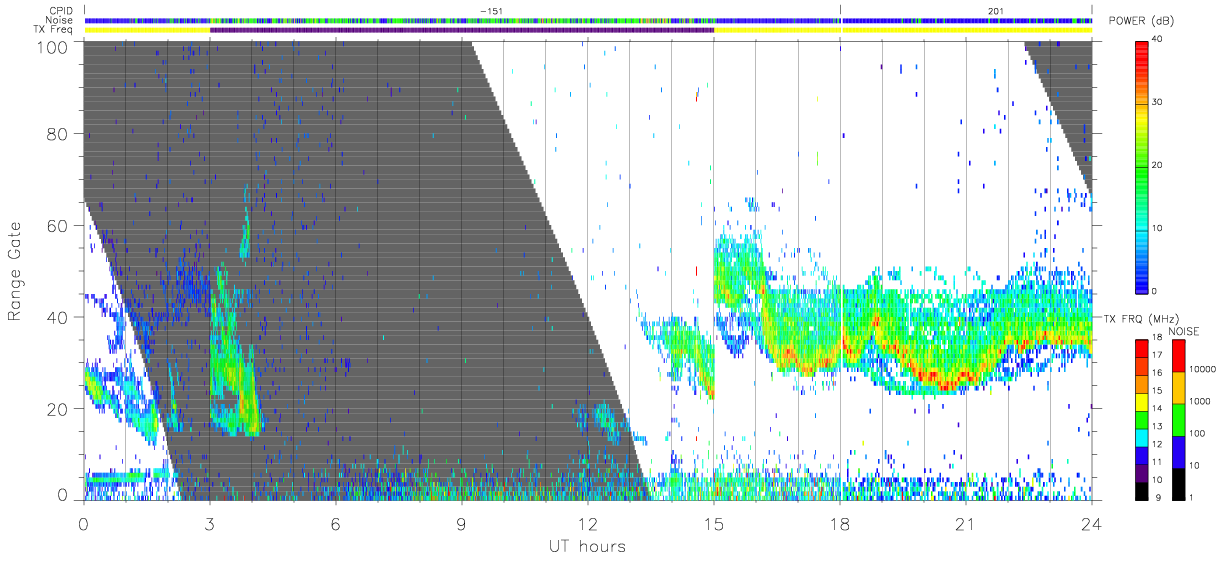
Task: Click the UT hours x-axis title
Action: pyautogui.click(x=587, y=546)
